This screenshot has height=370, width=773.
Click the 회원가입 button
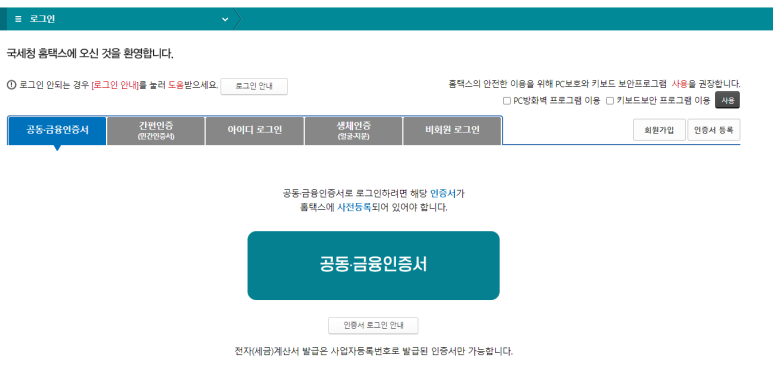[659, 130]
